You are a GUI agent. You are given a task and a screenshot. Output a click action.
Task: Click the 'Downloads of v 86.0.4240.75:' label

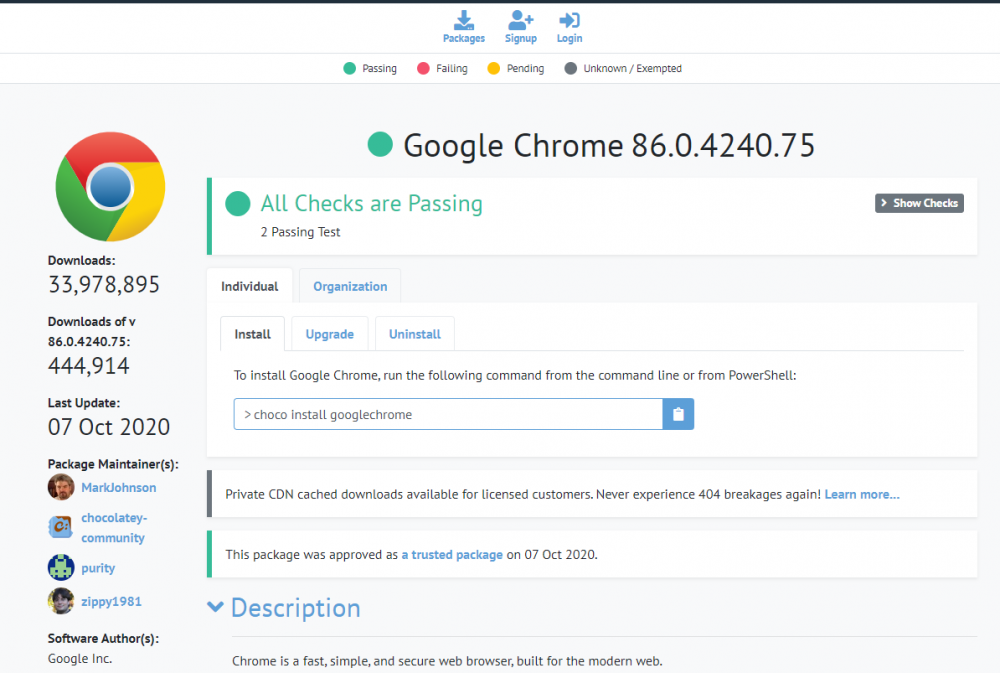pos(92,331)
